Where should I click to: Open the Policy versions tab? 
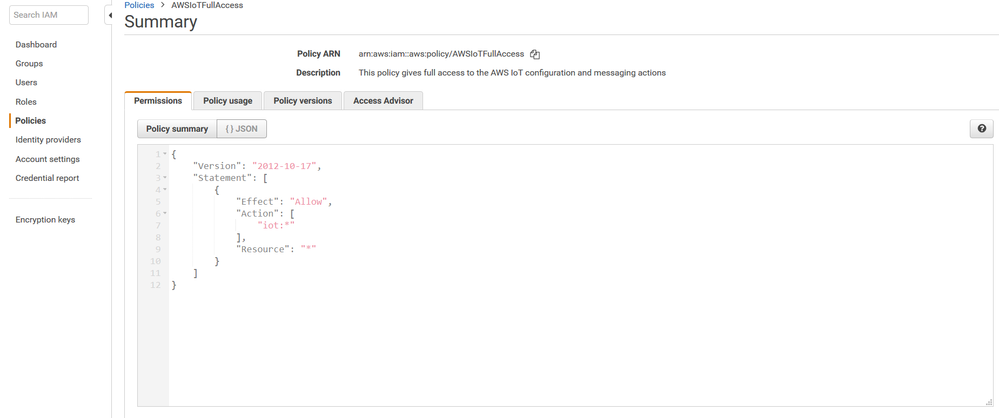click(302, 101)
